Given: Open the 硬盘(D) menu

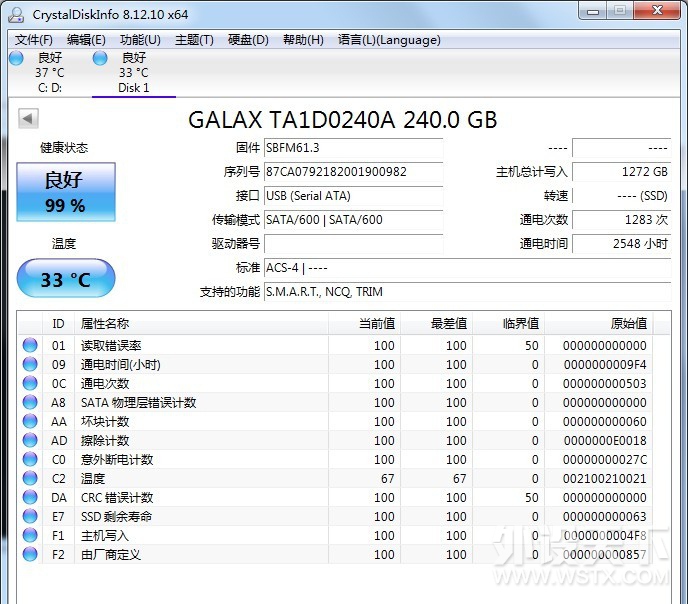Looking at the screenshot, I should pyautogui.click(x=248, y=40).
